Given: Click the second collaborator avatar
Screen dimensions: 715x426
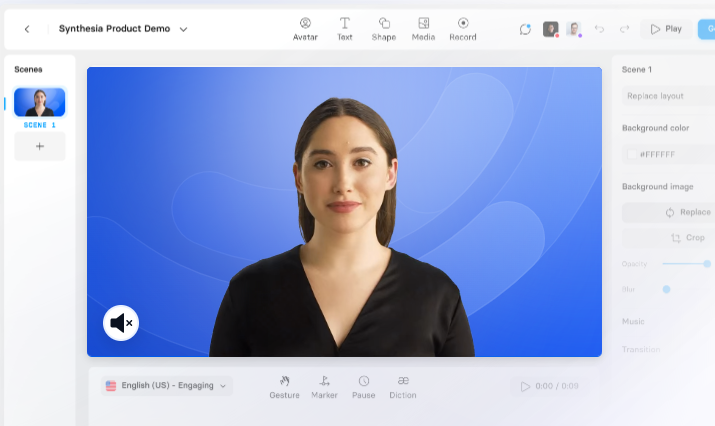Looking at the screenshot, I should tap(574, 29).
